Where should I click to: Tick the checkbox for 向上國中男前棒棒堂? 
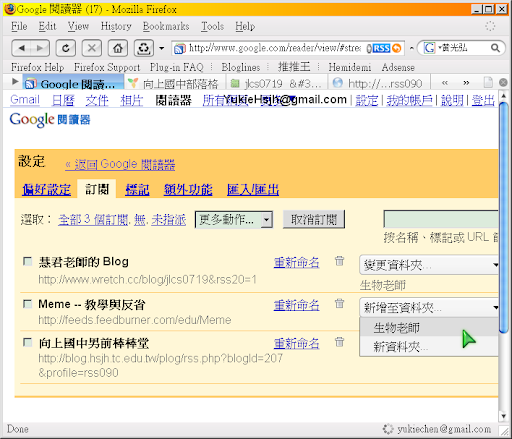27,343
